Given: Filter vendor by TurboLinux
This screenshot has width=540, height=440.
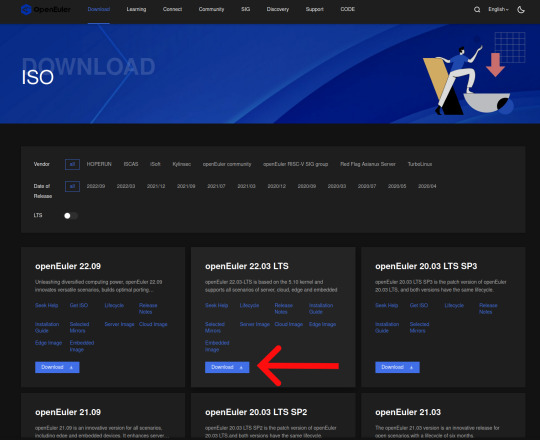Looking at the screenshot, I should [x=420, y=164].
